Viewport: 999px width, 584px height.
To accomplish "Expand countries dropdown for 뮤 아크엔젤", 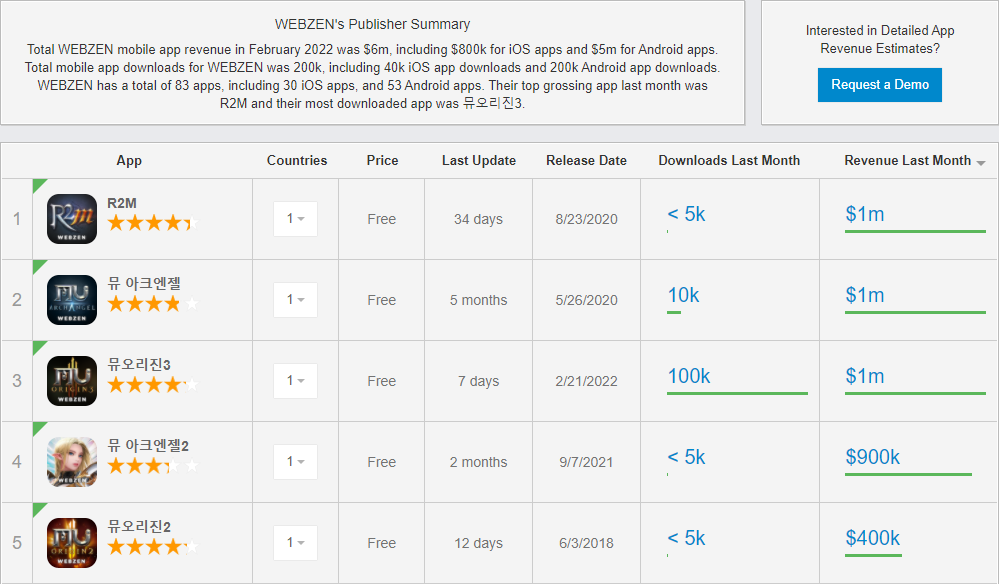I will 296,300.
